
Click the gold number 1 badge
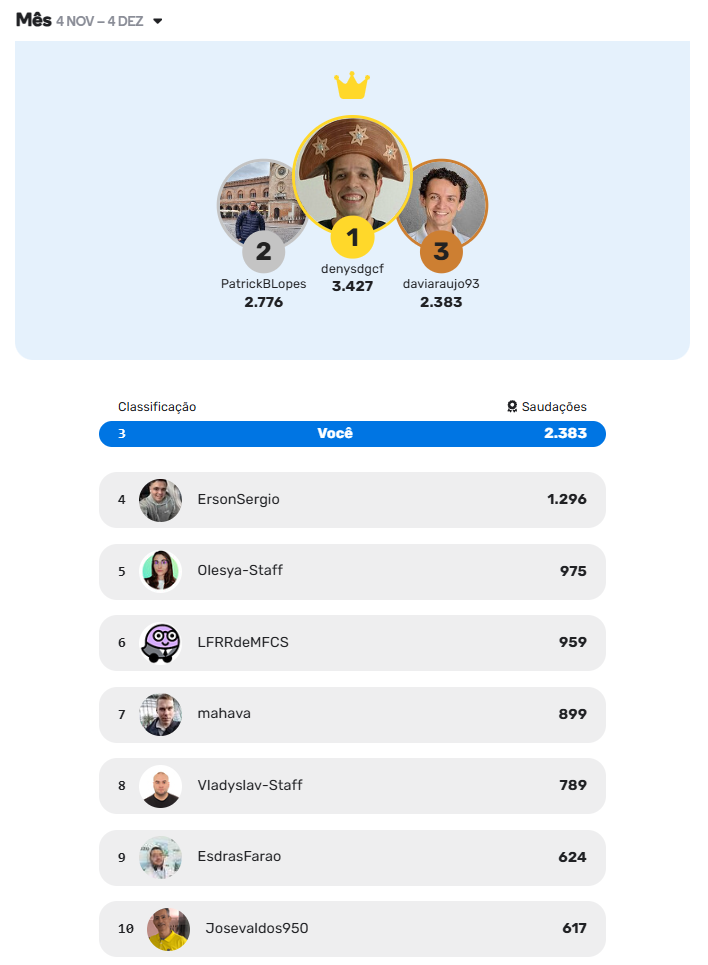352,238
